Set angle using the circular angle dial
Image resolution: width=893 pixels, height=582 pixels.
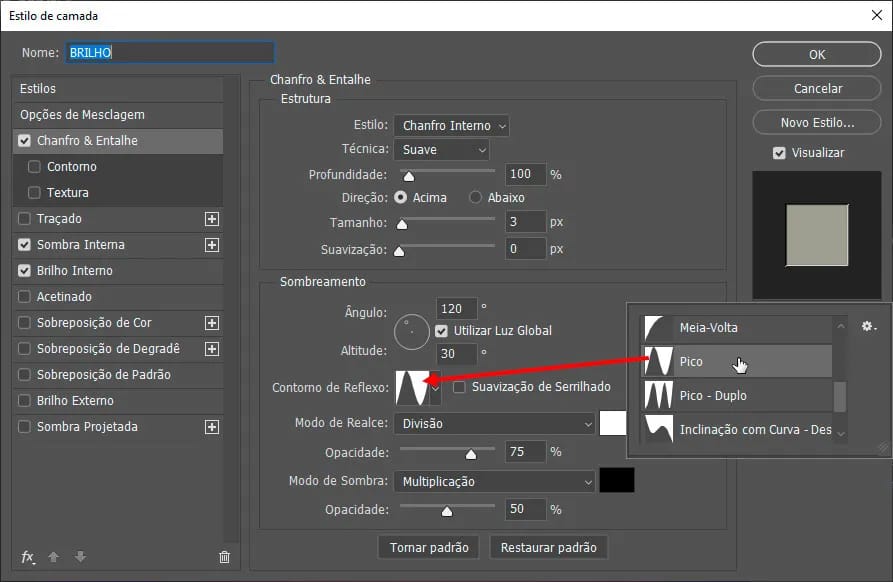(x=411, y=332)
